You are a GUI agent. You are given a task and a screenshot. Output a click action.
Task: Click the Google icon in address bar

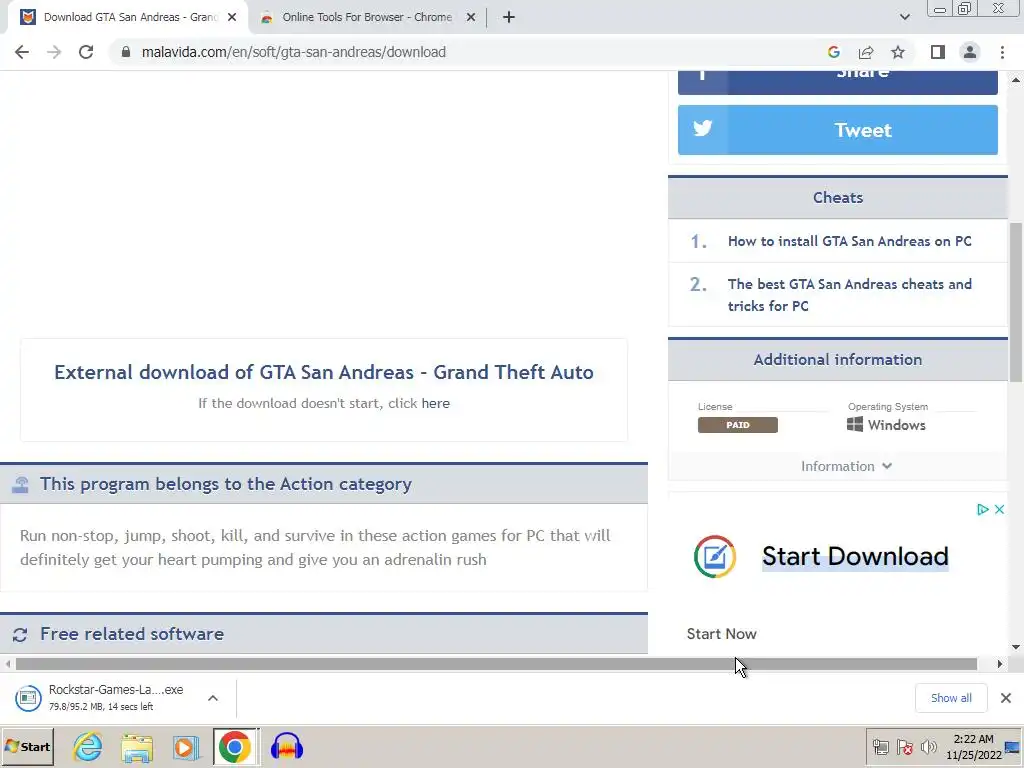pos(833,52)
